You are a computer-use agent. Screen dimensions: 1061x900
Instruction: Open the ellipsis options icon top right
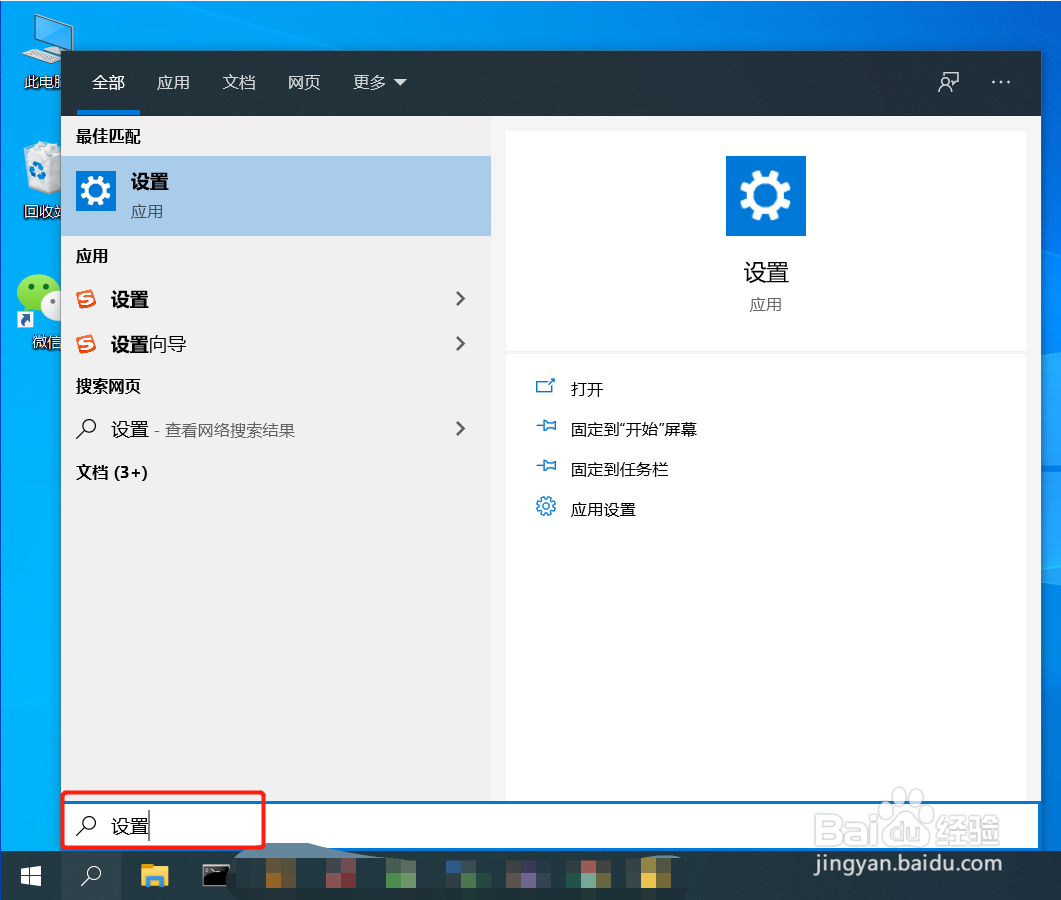pos(1001,82)
